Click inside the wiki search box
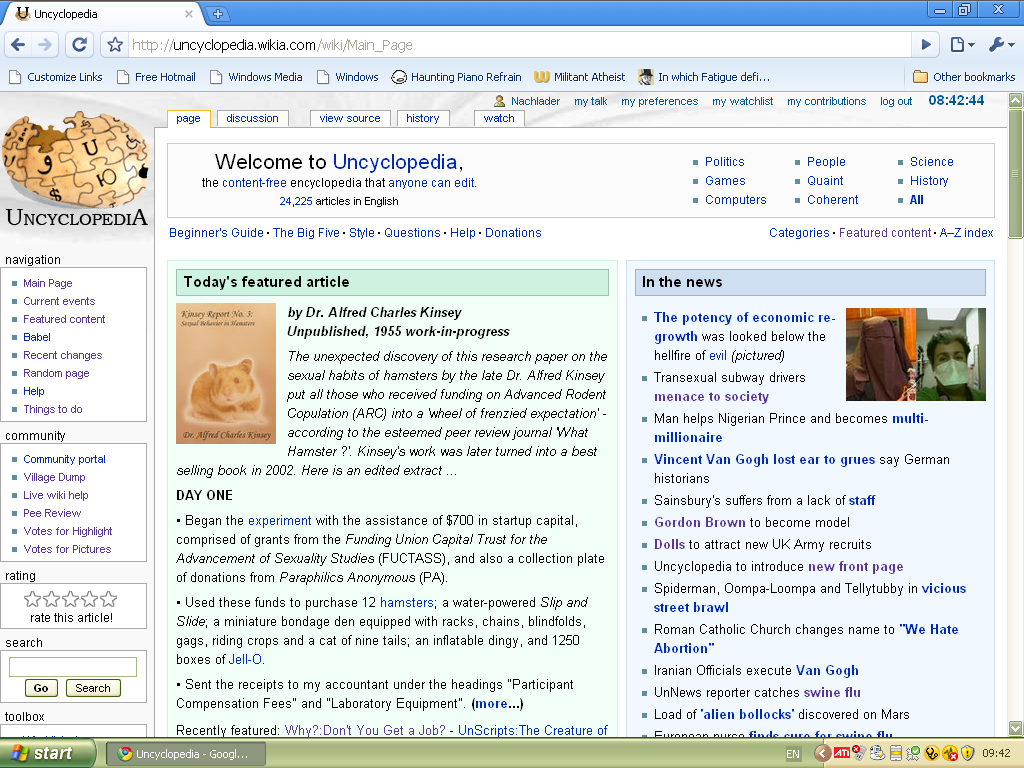The height and width of the screenshot is (768, 1024). (75, 666)
